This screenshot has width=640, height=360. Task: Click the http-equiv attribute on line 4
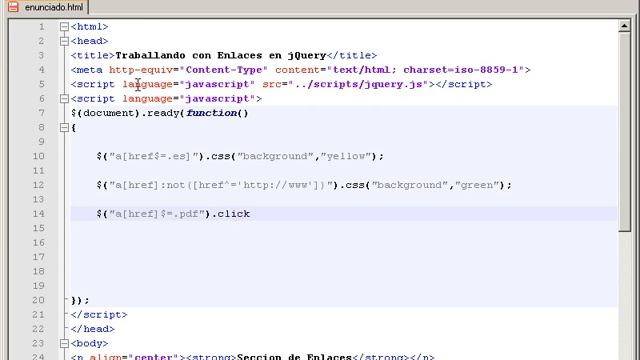coord(141,70)
